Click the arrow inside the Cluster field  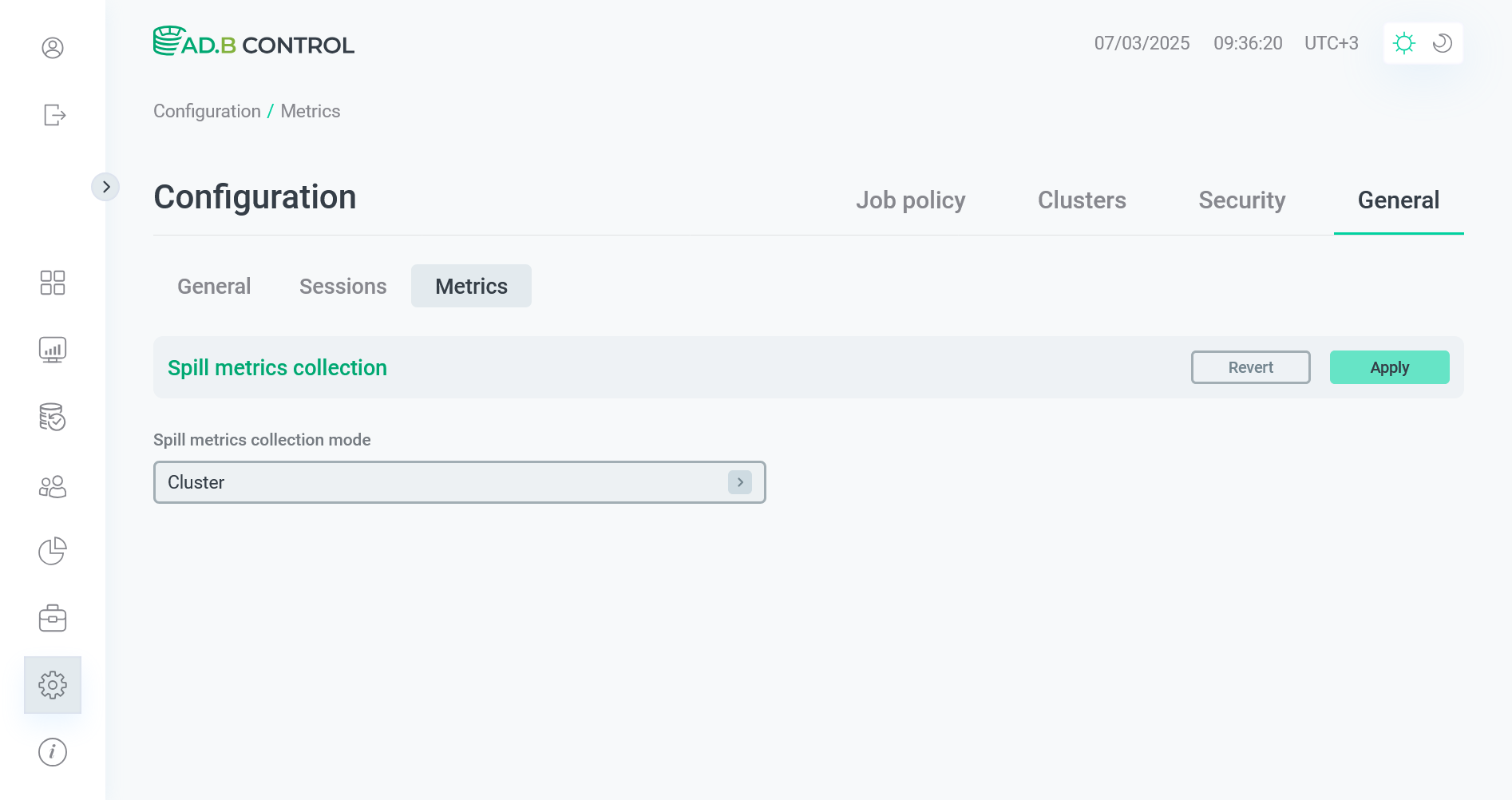[740, 482]
